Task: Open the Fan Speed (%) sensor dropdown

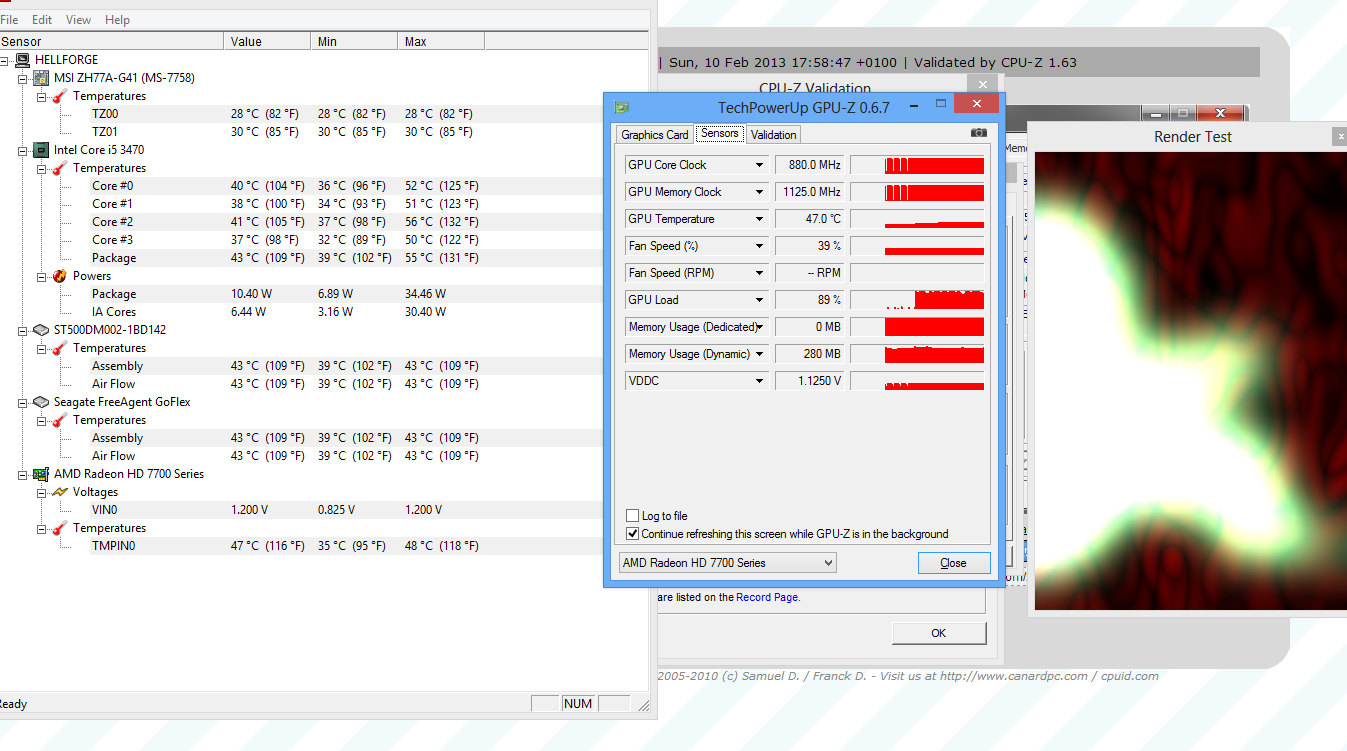Action: pos(759,246)
